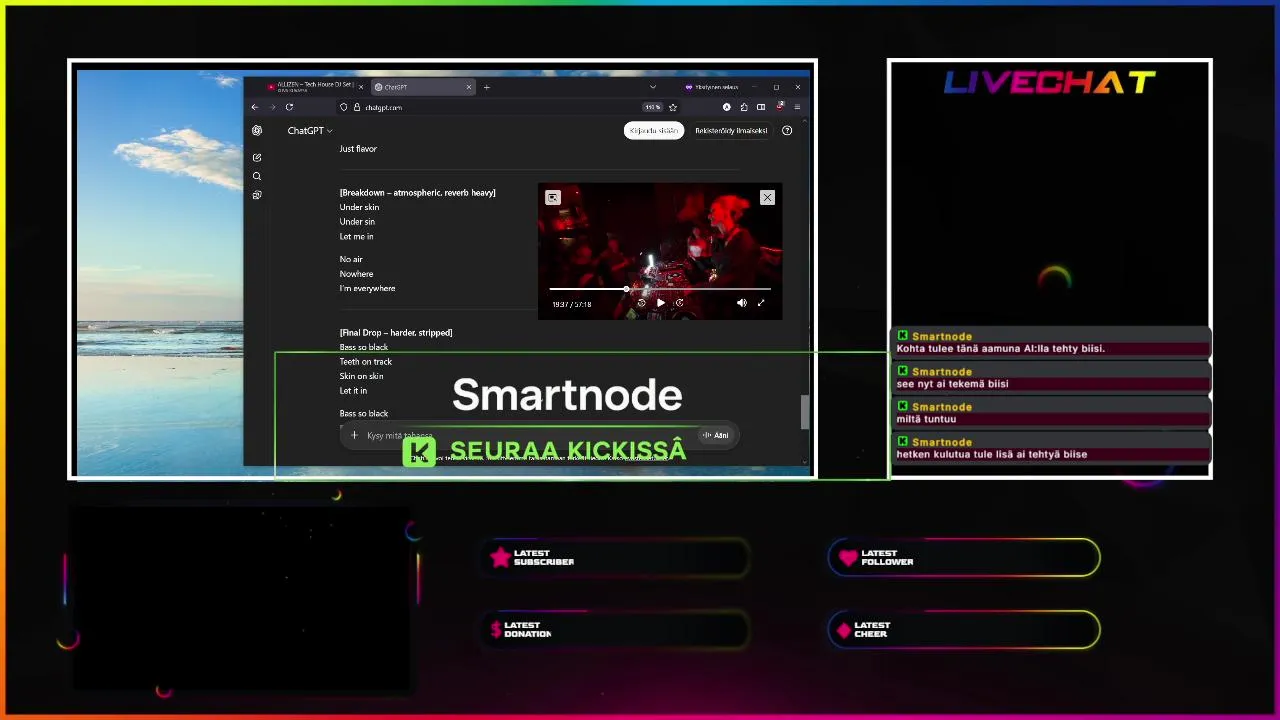
Task: Click the ChatGPT page scrollbar thumb
Action: pos(804,412)
